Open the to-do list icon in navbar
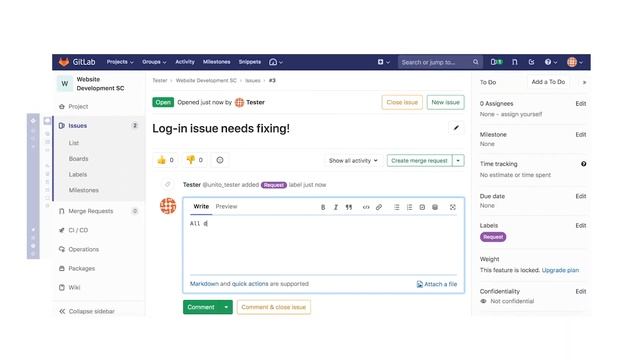The height and width of the screenshot is (360, 640). coord(531,62)
